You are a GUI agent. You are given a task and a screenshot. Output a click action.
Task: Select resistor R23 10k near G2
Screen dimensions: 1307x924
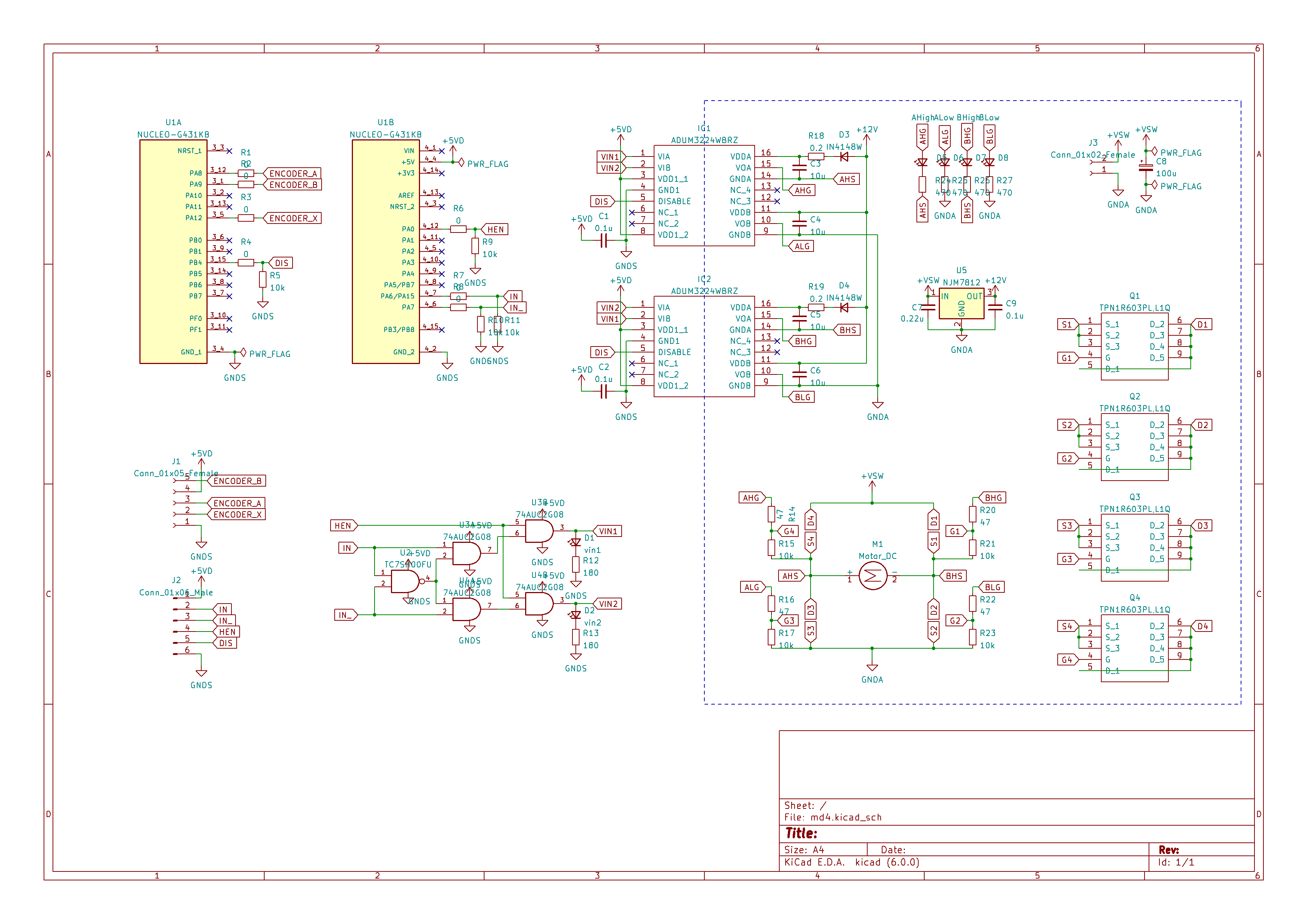[973, 637]
